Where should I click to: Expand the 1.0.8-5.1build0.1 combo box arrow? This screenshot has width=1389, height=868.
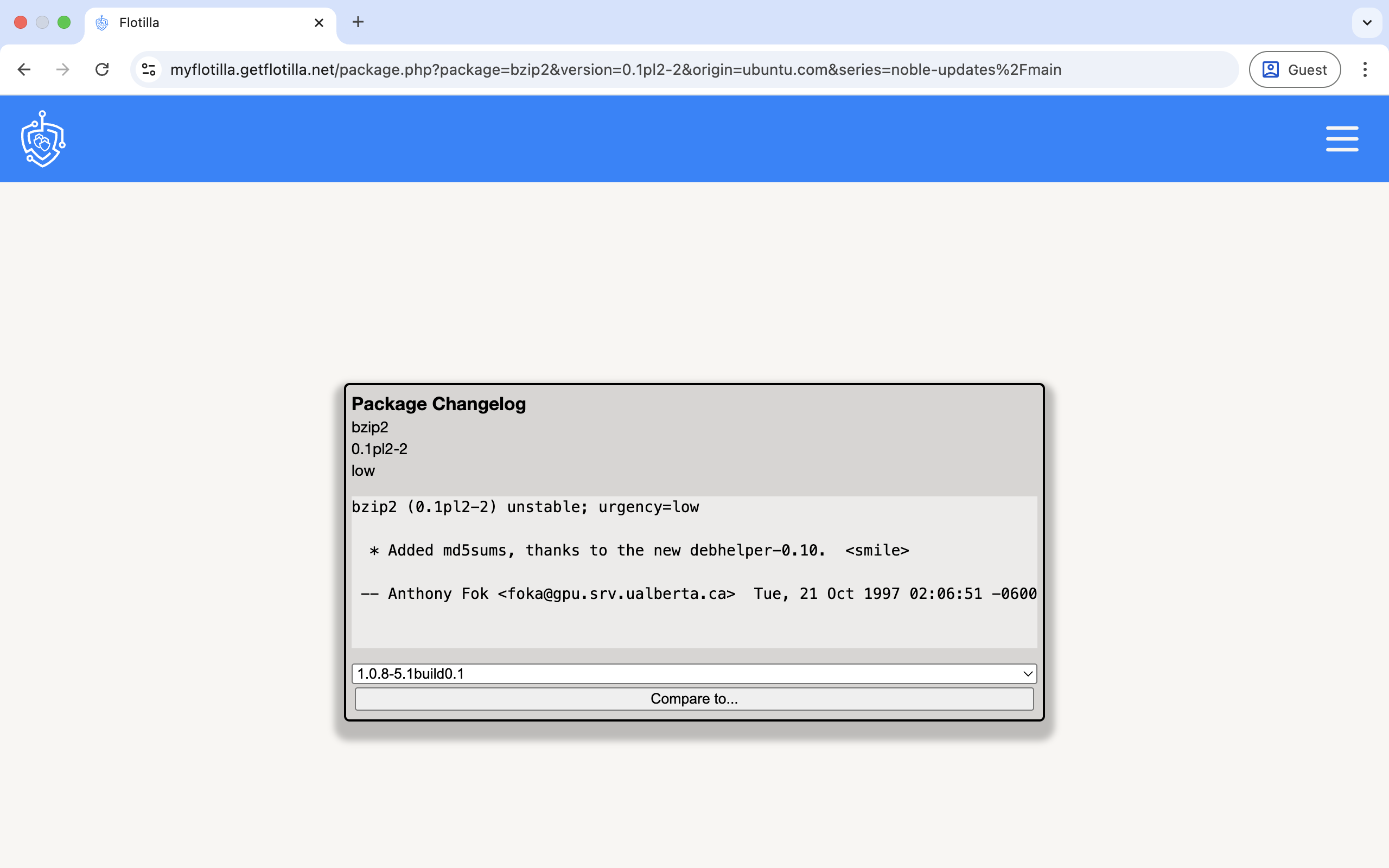[x=1027, y=673]
